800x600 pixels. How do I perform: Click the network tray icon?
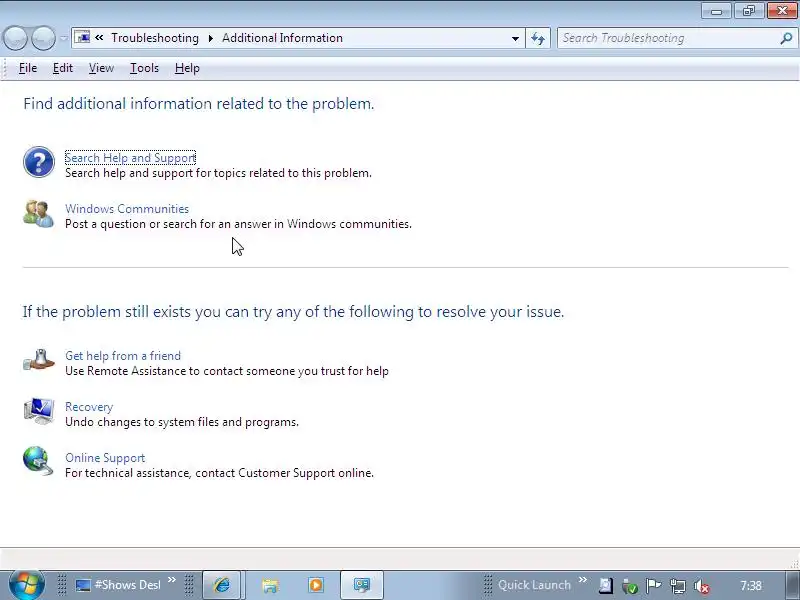[x=678, y=586]
